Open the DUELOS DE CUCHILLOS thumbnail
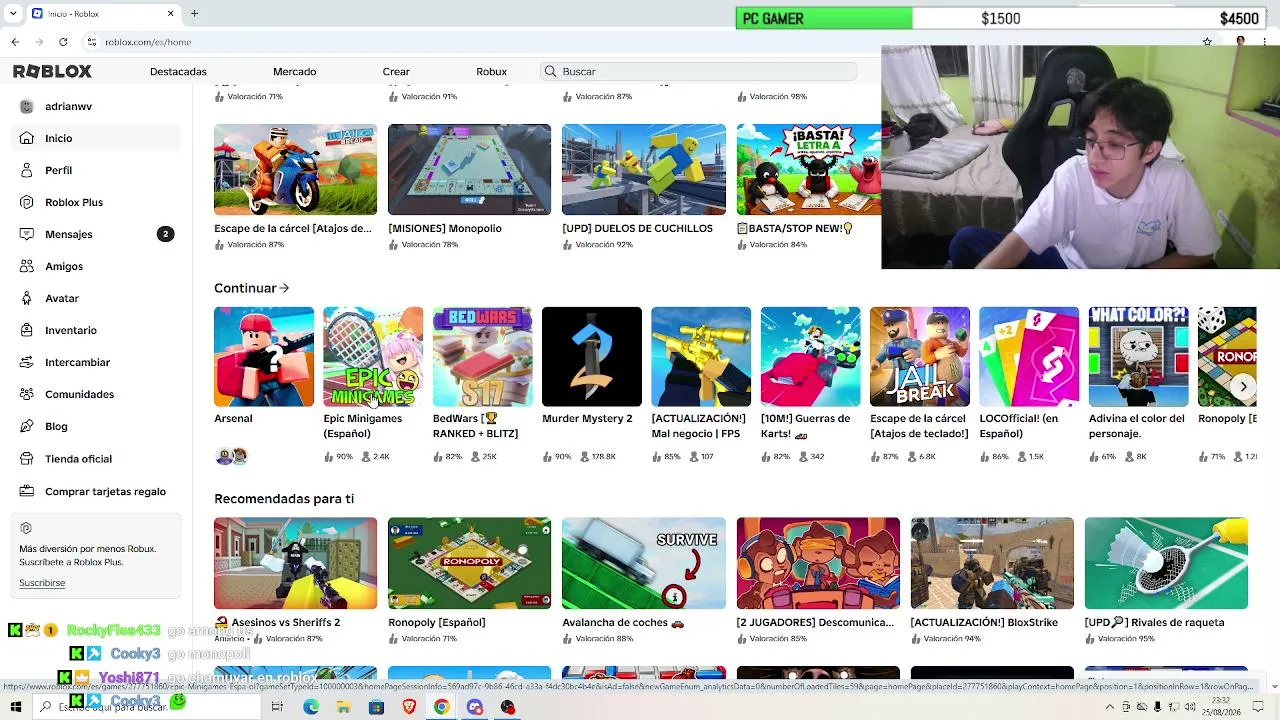Image resolution: width=1280 pixels, height=720 pixels. [x=644, y=170]
